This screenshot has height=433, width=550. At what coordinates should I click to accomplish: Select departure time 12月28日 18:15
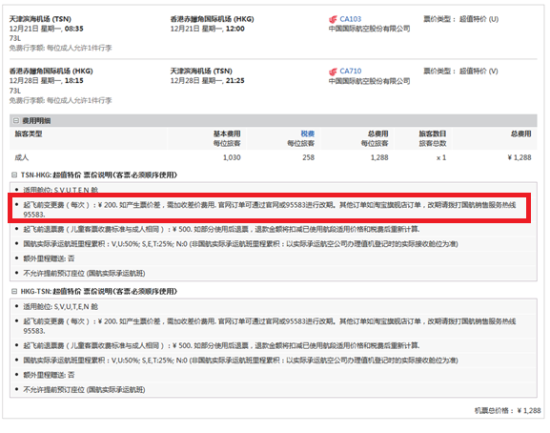46,81
